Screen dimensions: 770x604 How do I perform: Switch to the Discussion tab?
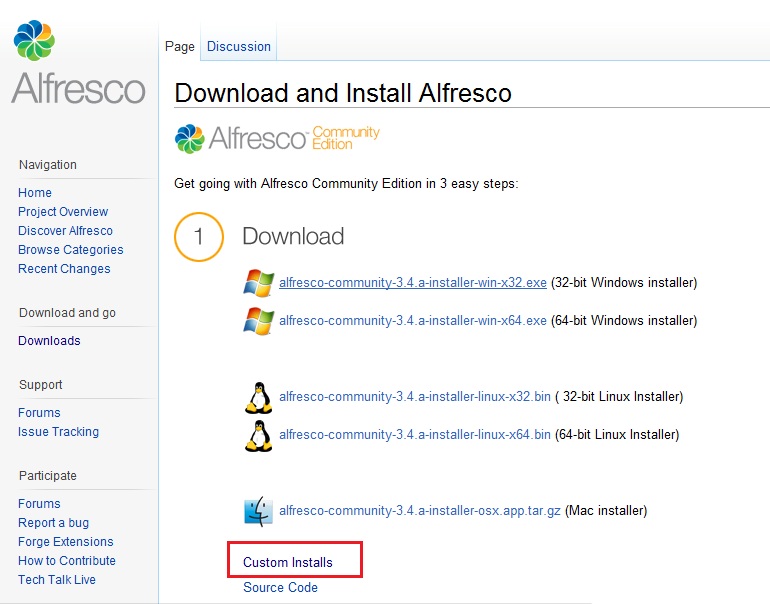[239, 46]
